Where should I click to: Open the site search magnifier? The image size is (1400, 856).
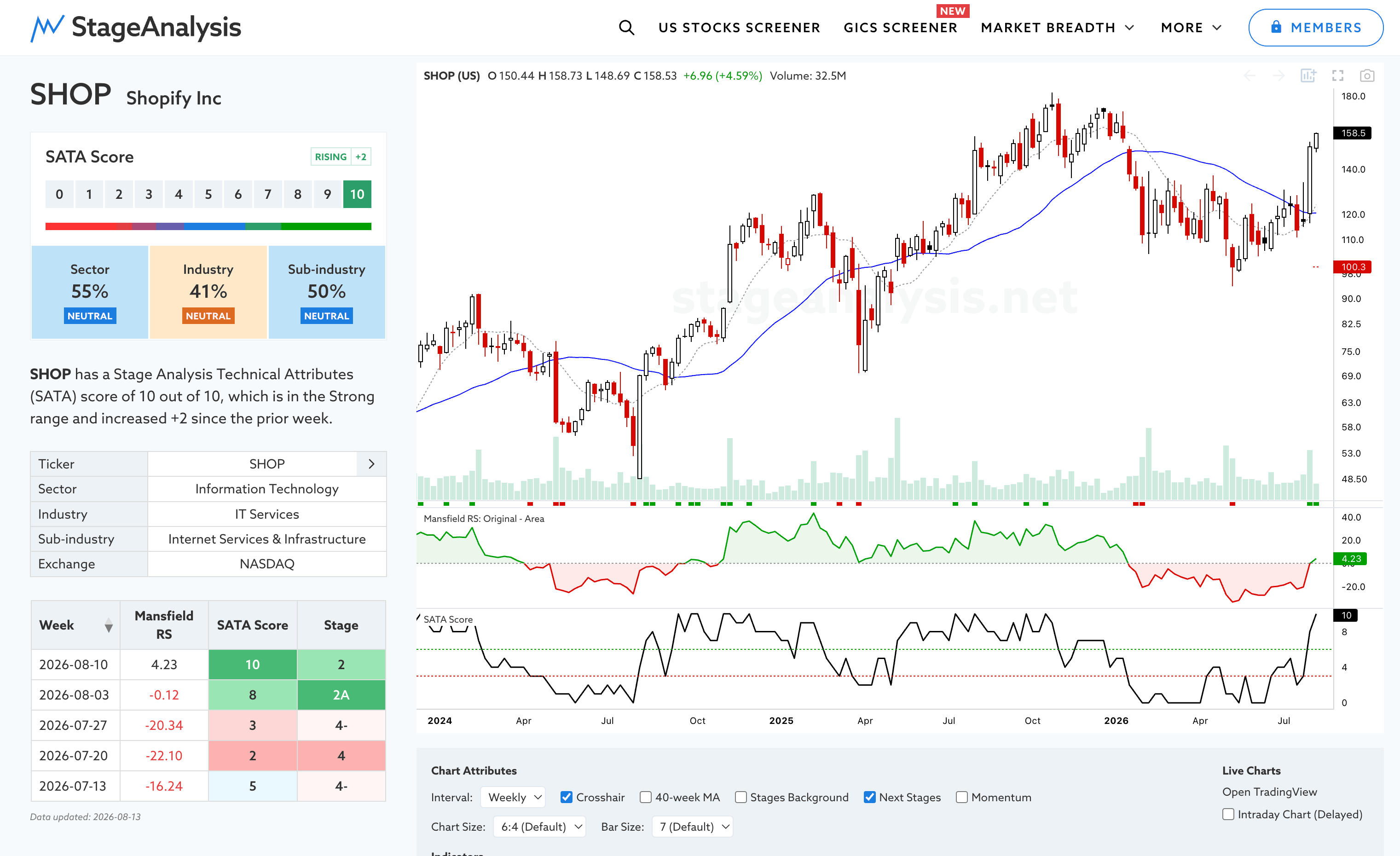pos(626,27)
